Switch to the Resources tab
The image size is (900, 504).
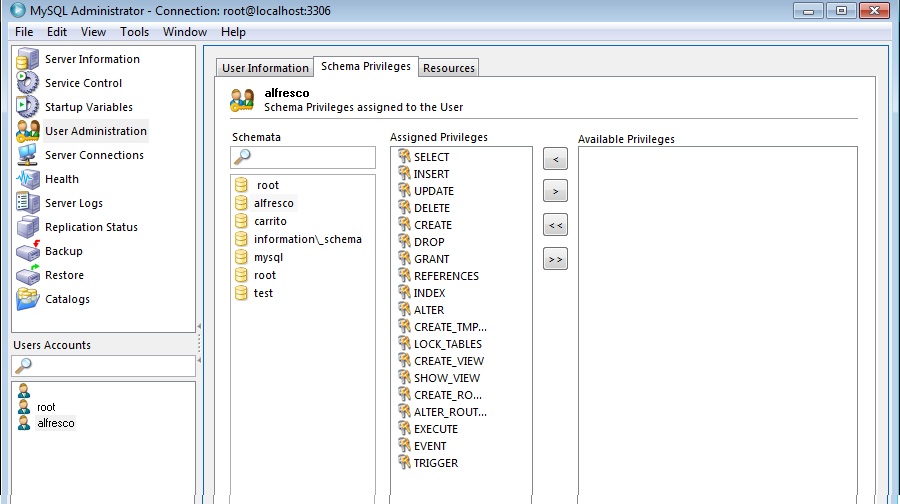tap(449, 68)
